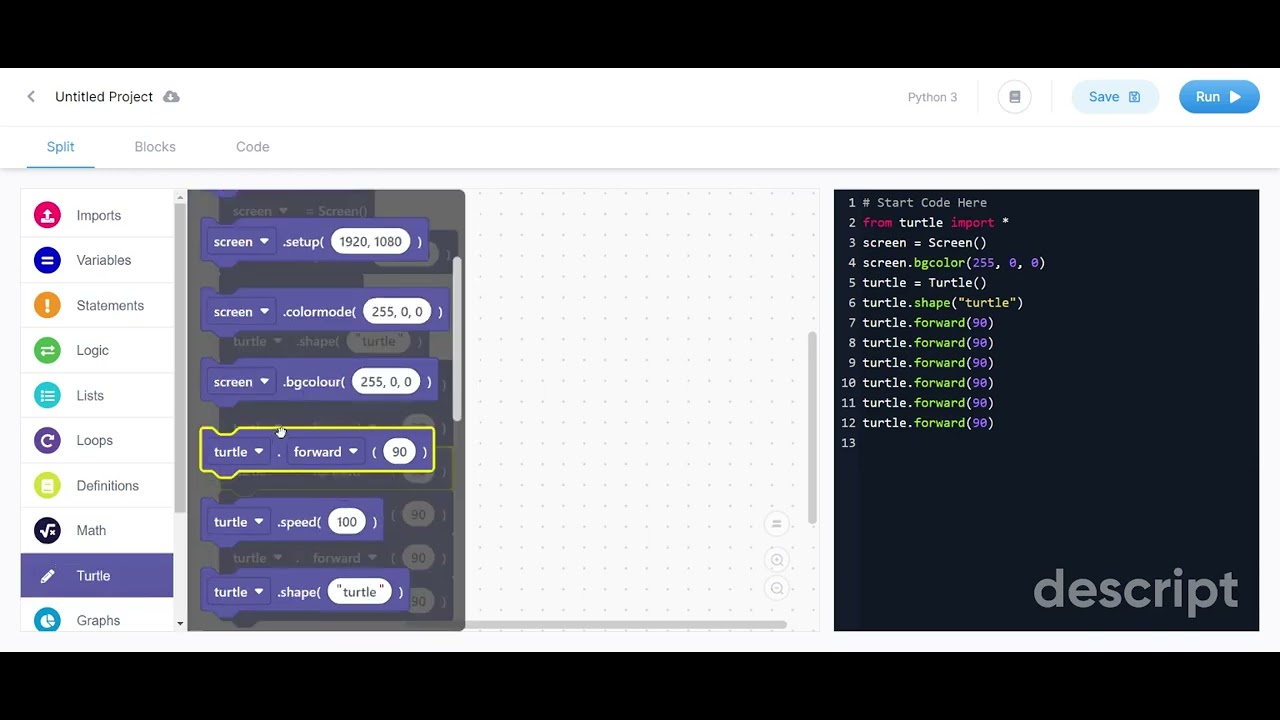The width and height of the screenshot is (1280, 720).
Task: Switch to the Blocks view tab
Action: coord(155,147)
